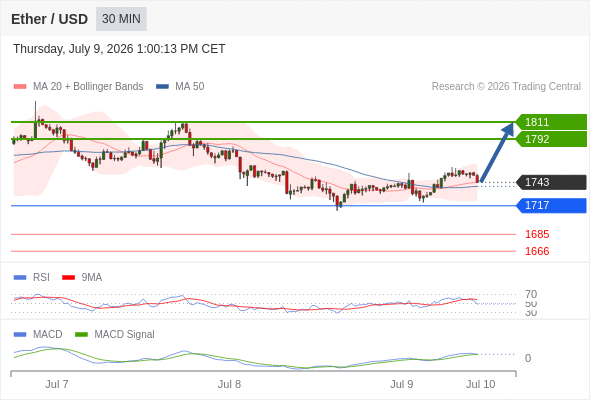Screen dimensions: 590x400
Task: Click the 30 MIN timeframe badge
Action: tap(121, 19)
